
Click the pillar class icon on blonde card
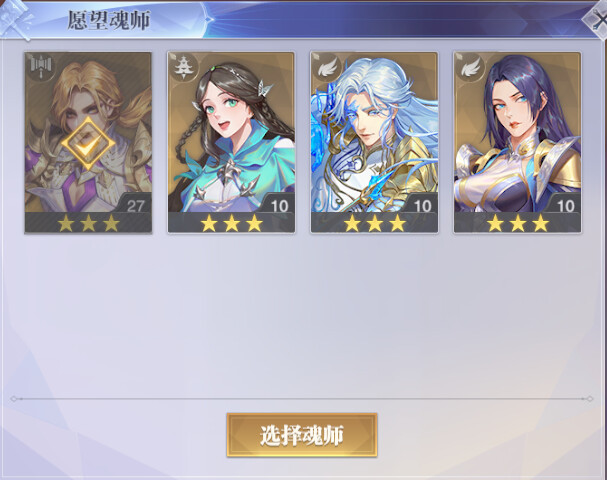coord(40,67)
